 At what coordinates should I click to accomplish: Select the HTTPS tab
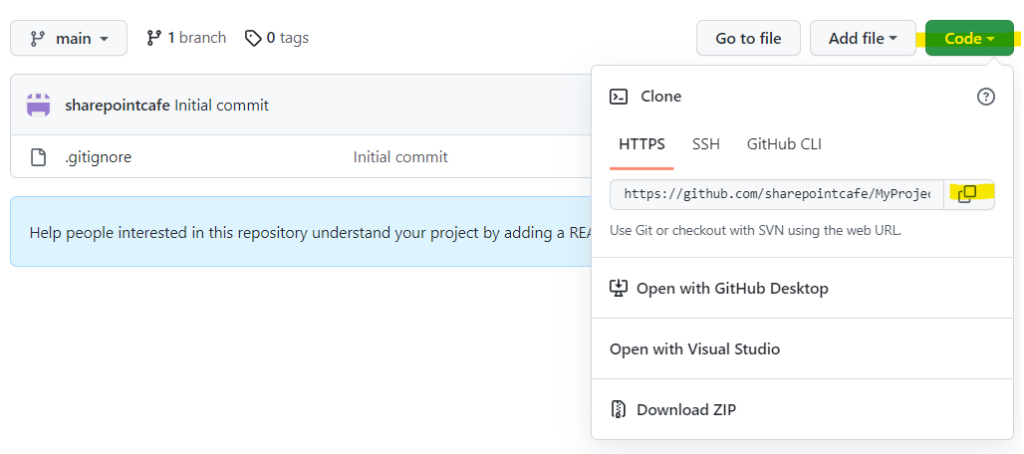[x=642, y=144]
